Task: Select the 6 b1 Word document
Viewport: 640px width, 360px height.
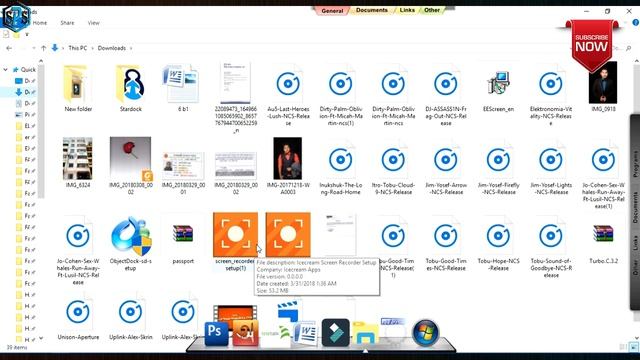Action: [x=183, y=88]
